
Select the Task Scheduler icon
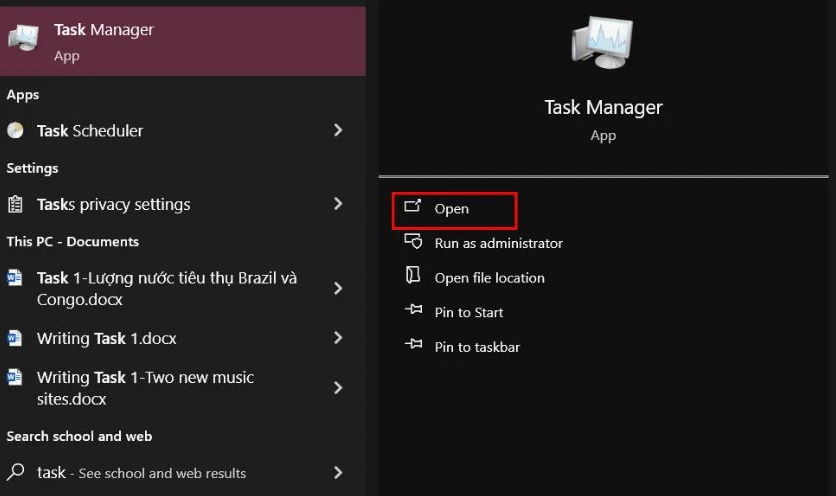tap(15, 130)
